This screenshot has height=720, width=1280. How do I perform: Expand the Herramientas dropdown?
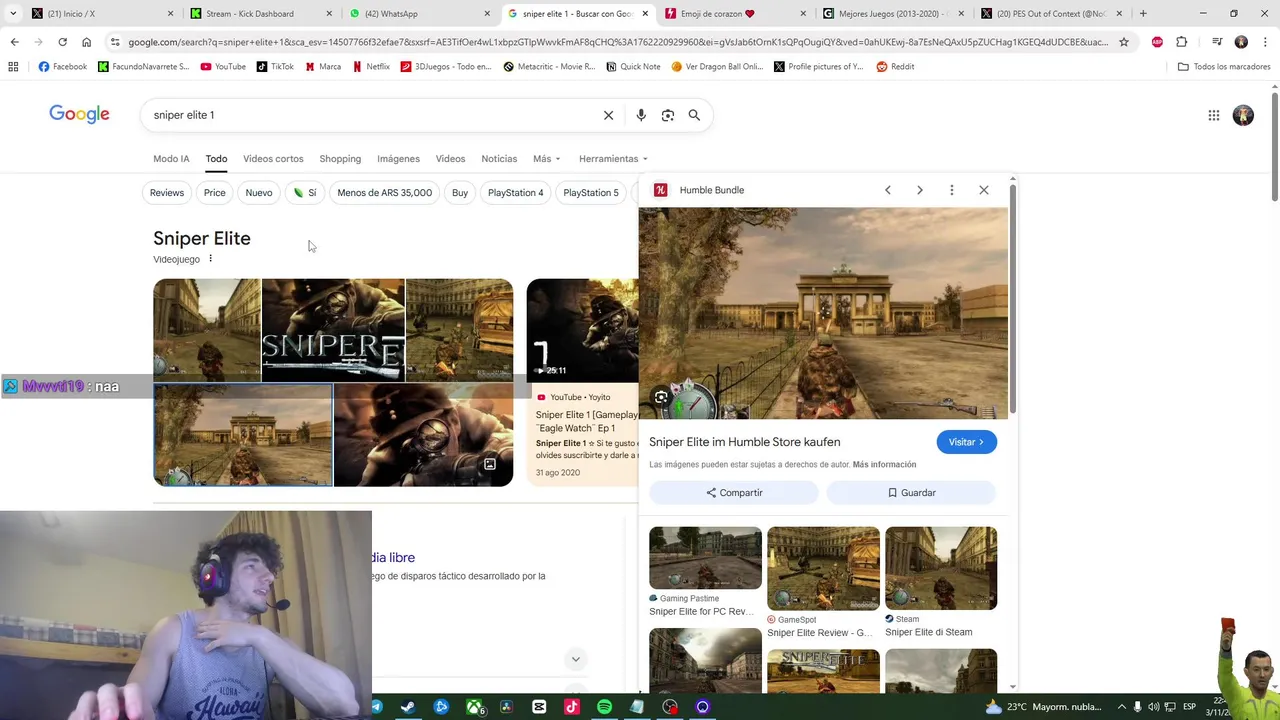(x=613, y=159)
